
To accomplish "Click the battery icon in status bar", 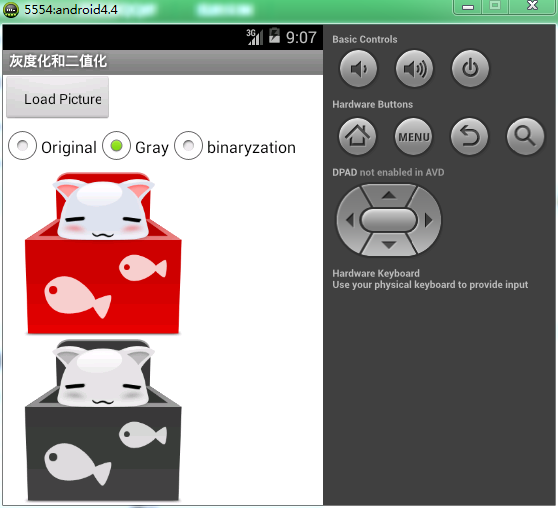I will tap(274, 36).
